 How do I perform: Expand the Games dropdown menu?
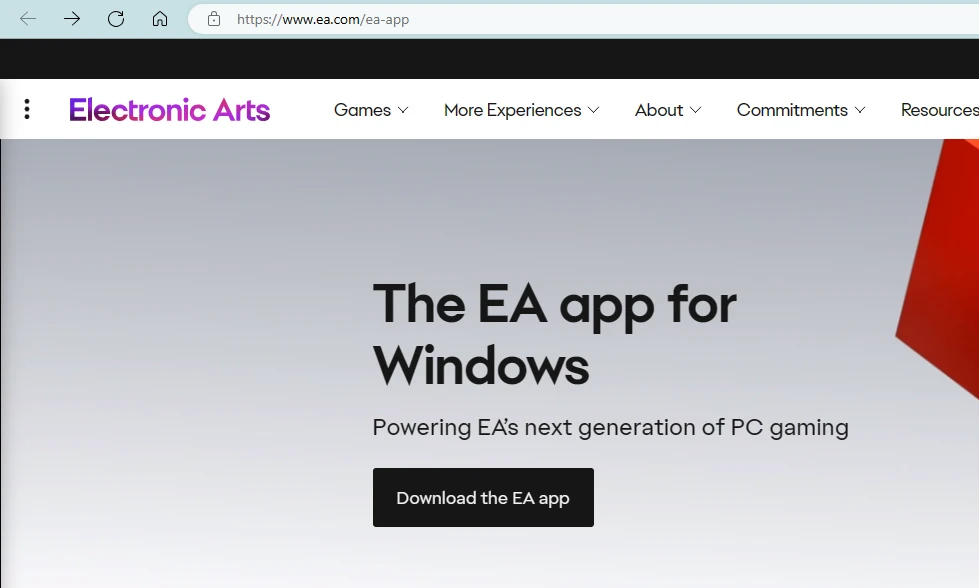point(371,110)
